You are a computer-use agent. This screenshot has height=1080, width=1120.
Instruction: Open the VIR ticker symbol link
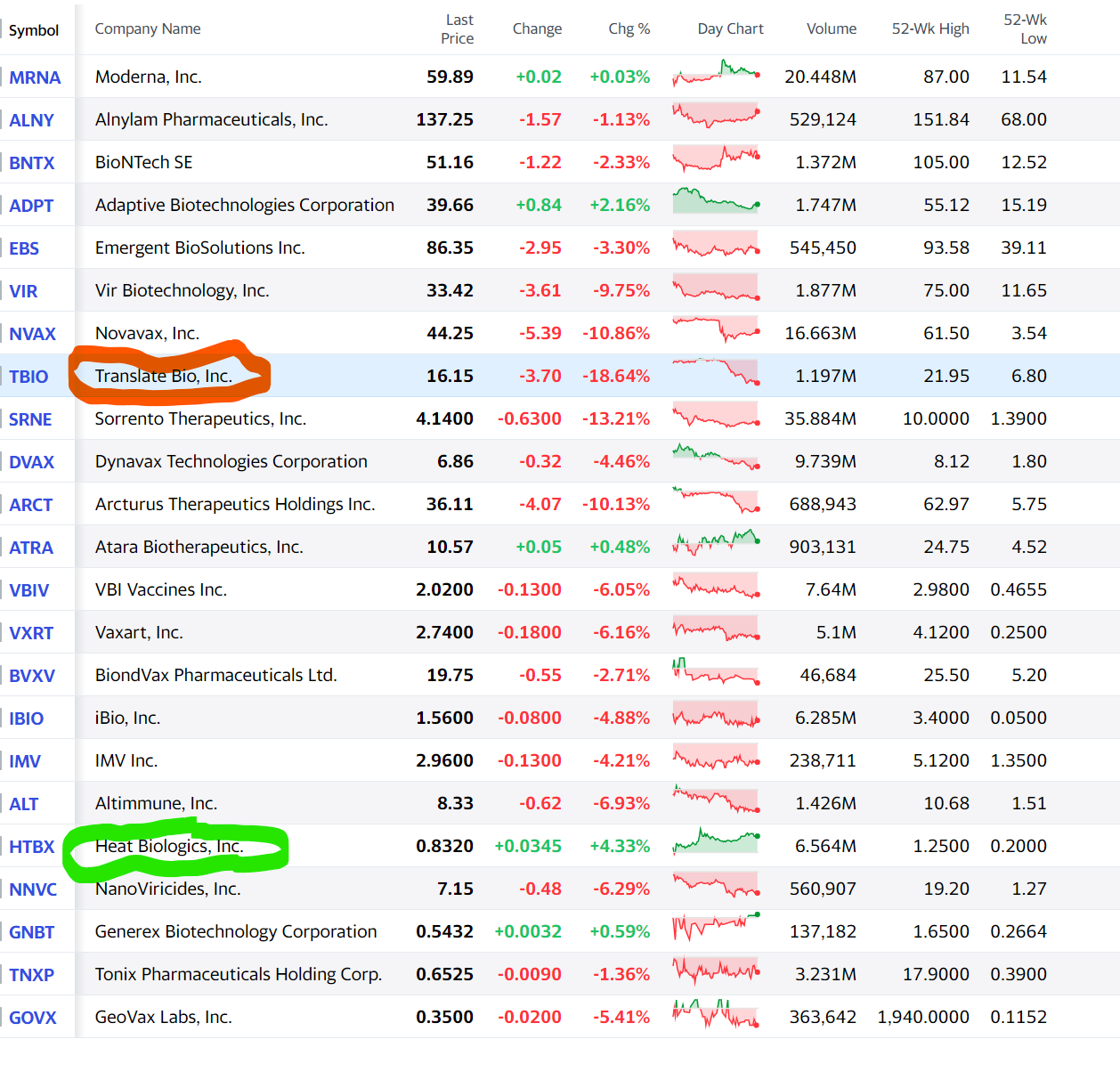coord(23,291)
